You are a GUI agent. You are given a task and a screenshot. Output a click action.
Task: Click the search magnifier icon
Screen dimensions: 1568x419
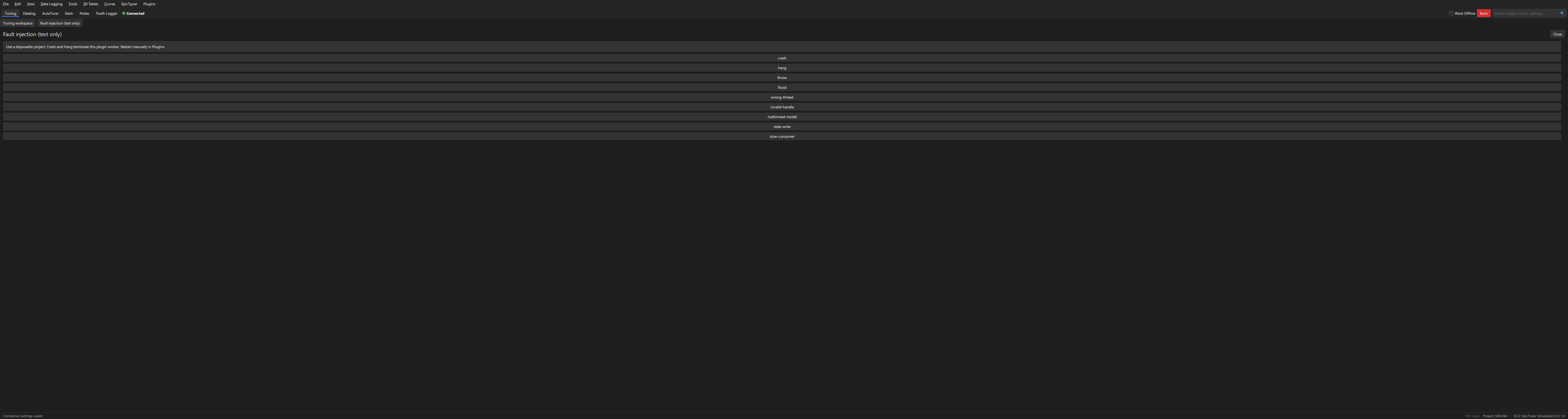[1561, 13]
